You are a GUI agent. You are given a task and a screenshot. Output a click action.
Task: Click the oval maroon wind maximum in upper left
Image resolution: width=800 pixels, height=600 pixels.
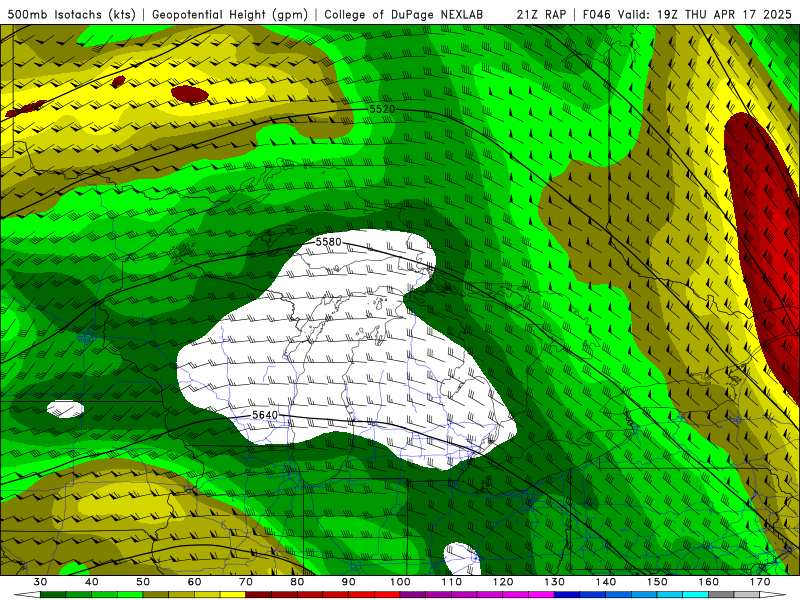(x=190, y=94)
